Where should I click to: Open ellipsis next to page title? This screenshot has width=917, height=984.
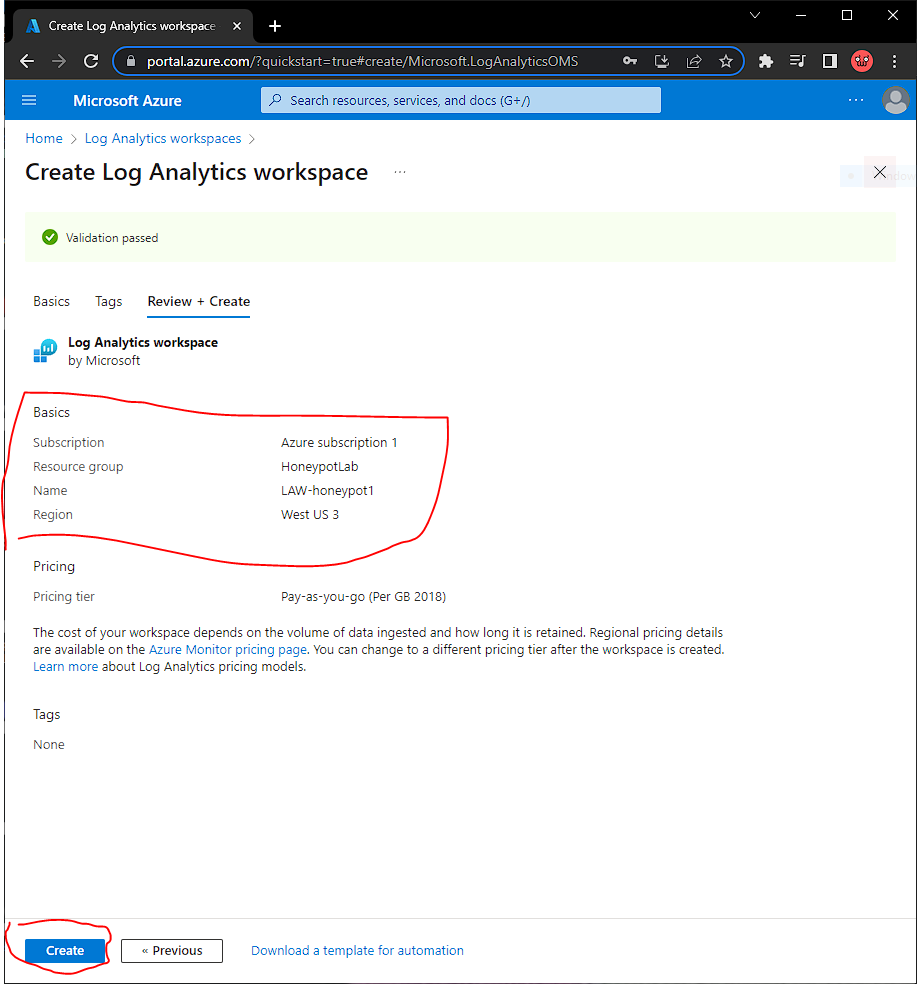[400, 172]
